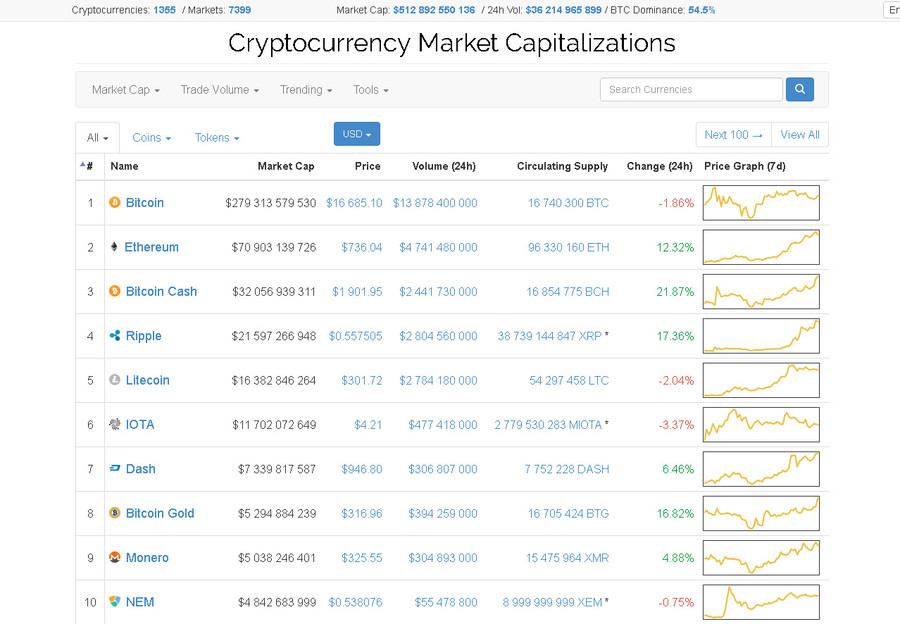Open the Bitcoin Gold link
The width and height of the screenshot is (900, 624).
point(160,513)
